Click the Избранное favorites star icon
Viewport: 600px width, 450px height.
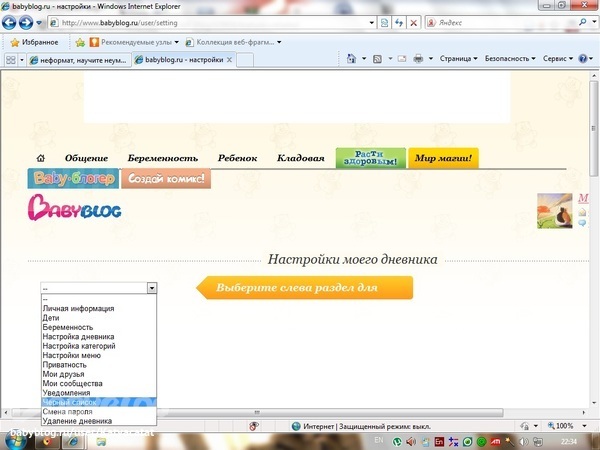point(15,42)
